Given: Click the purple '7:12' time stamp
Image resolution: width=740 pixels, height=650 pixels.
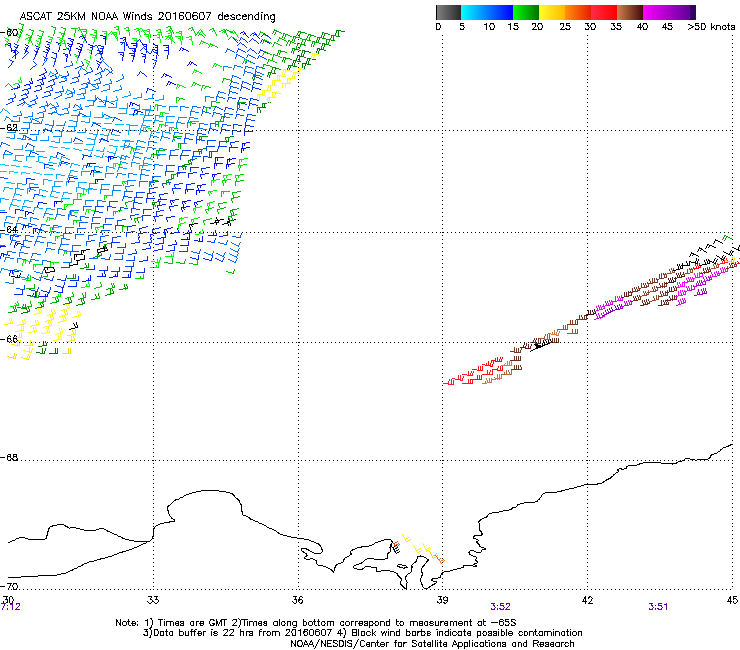Looking at the screenshot, I should pos(11,607).
